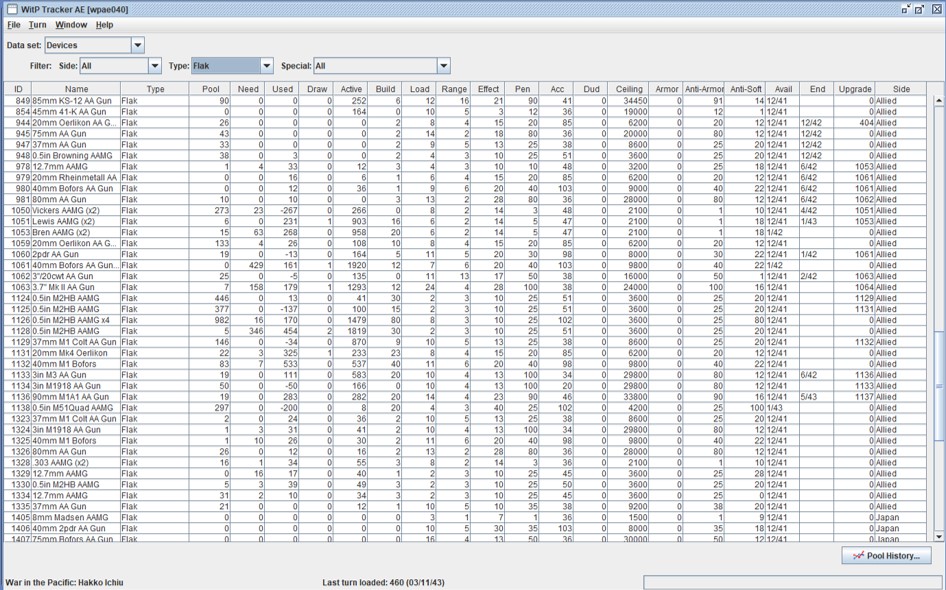Sort by the Avail column header
The height and width of the screenshot is (590, 946).
click(x=783, y=89)
